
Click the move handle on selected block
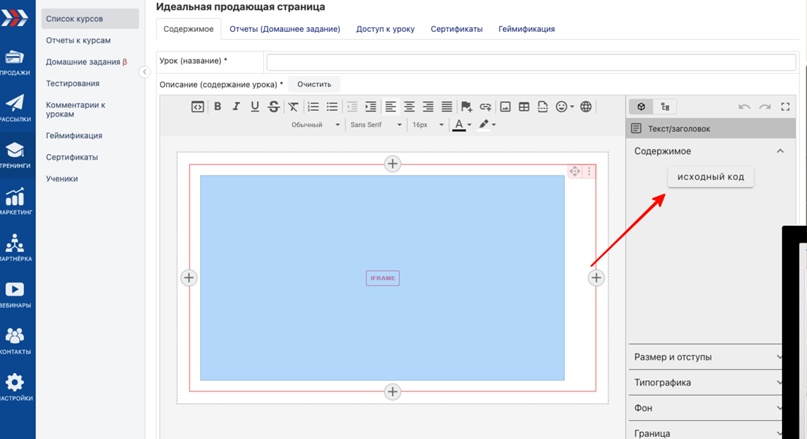(575, 171)
